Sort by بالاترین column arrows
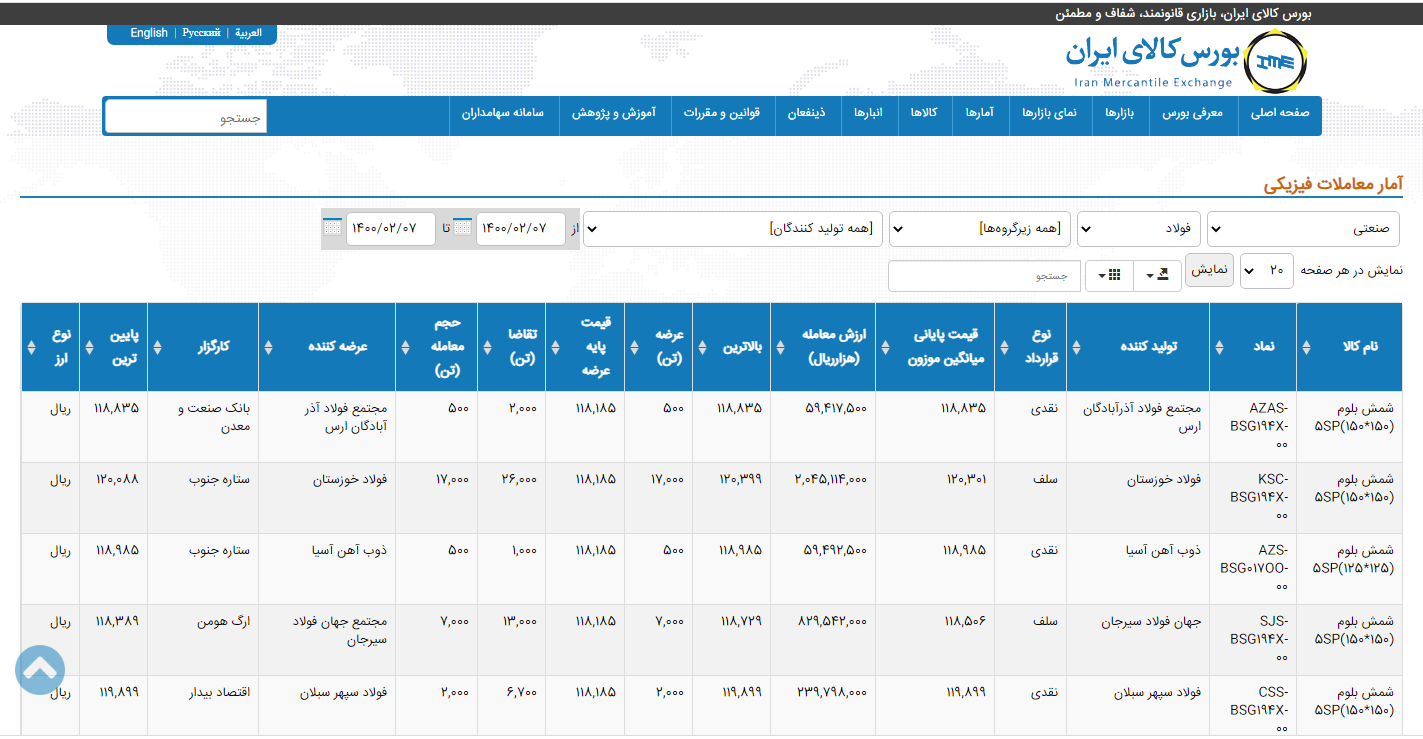Viewport: 1423px width, 739px height. point(702,347)
